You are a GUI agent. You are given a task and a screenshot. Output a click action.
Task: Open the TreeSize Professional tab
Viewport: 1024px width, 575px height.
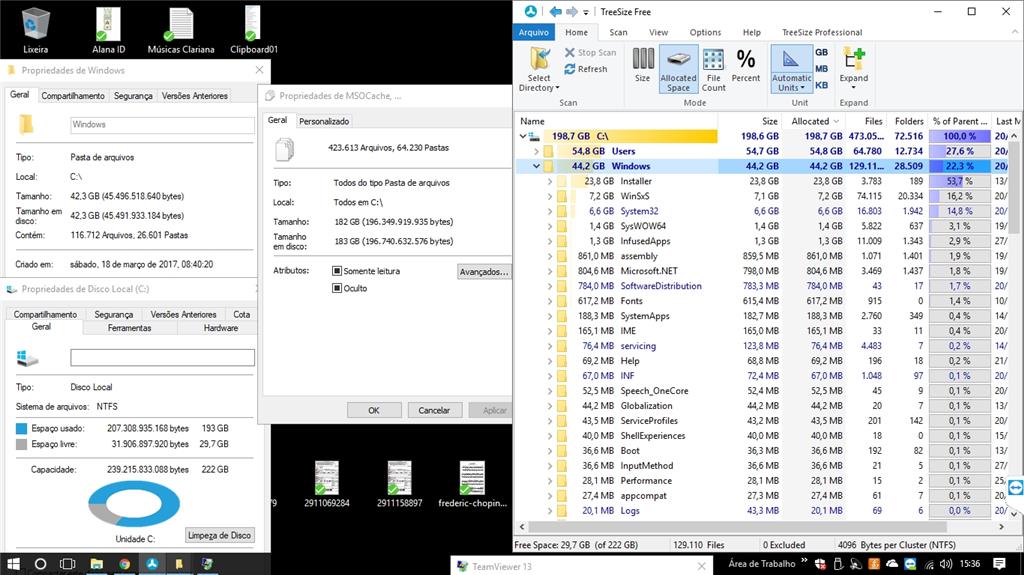[x=822, y=32]
